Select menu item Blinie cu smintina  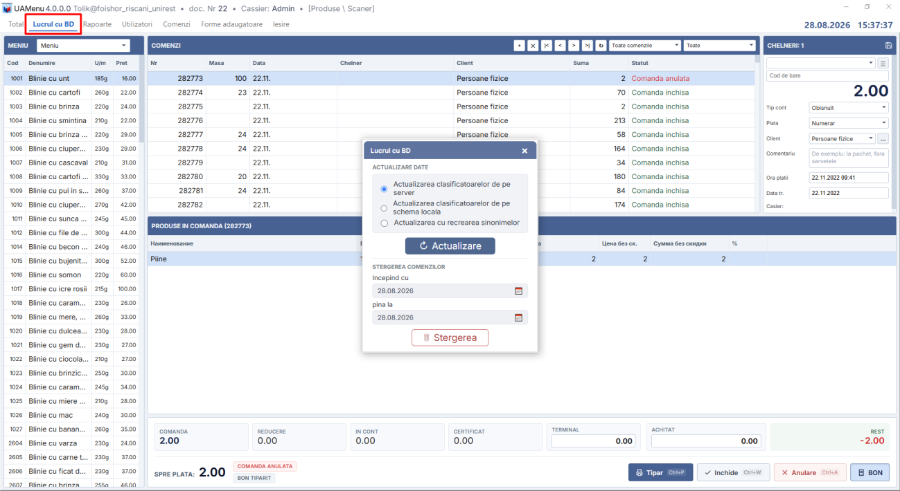[x=72, y=121]
